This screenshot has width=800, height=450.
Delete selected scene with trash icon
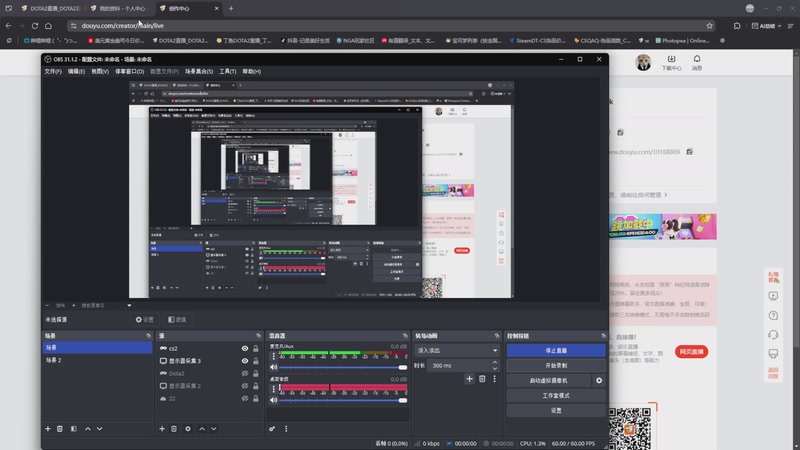pyautogui.click(x=60, y=429)
